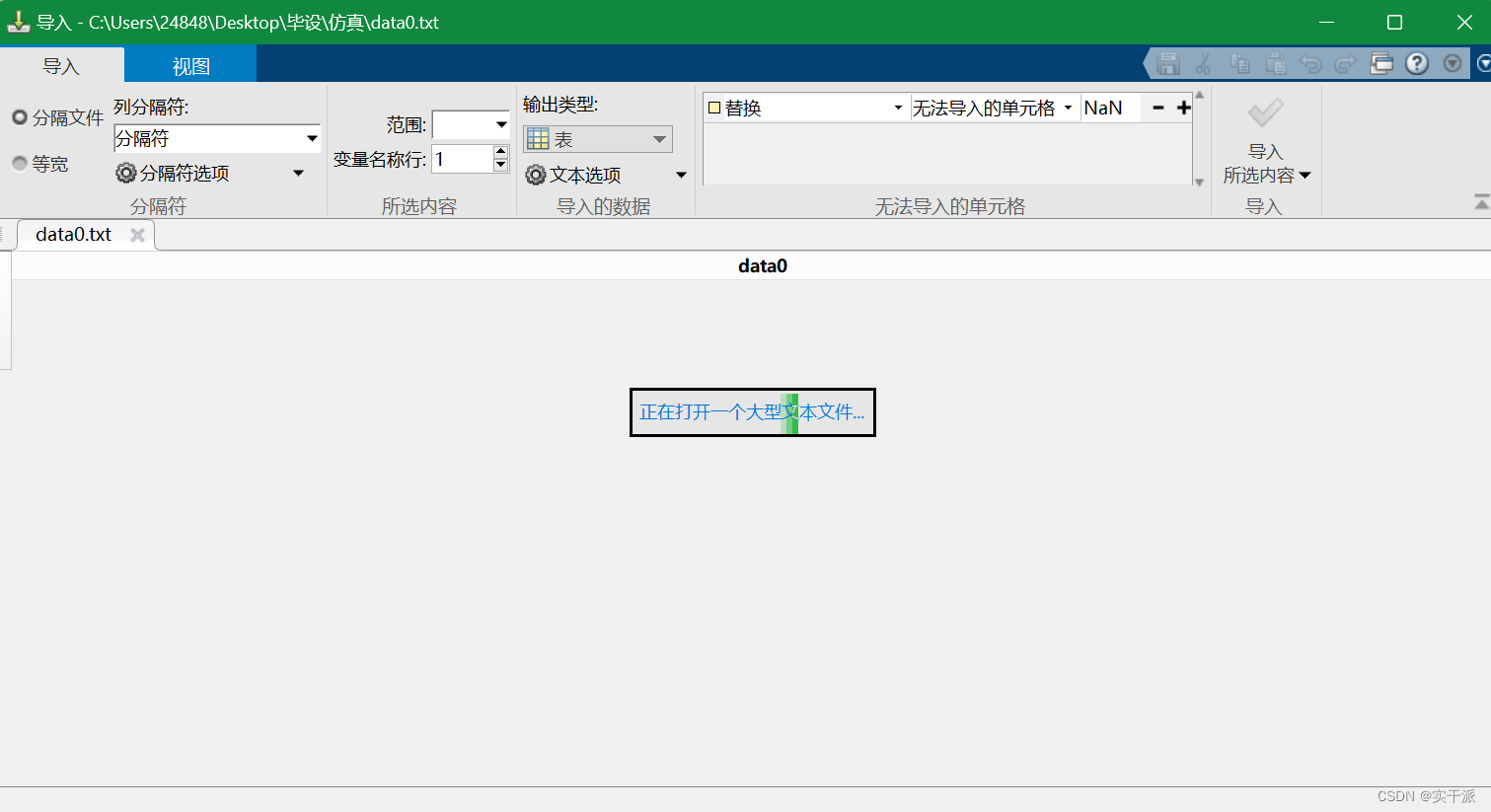Click the Copy icon in the toolbar

pos(1240,62)
